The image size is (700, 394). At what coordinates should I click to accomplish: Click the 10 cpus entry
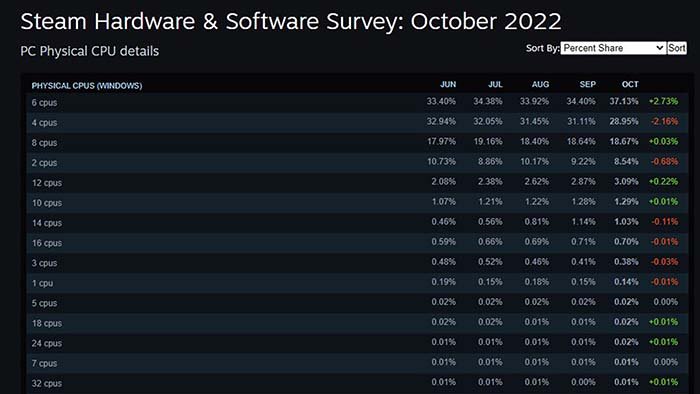click(x=47, y=203)
